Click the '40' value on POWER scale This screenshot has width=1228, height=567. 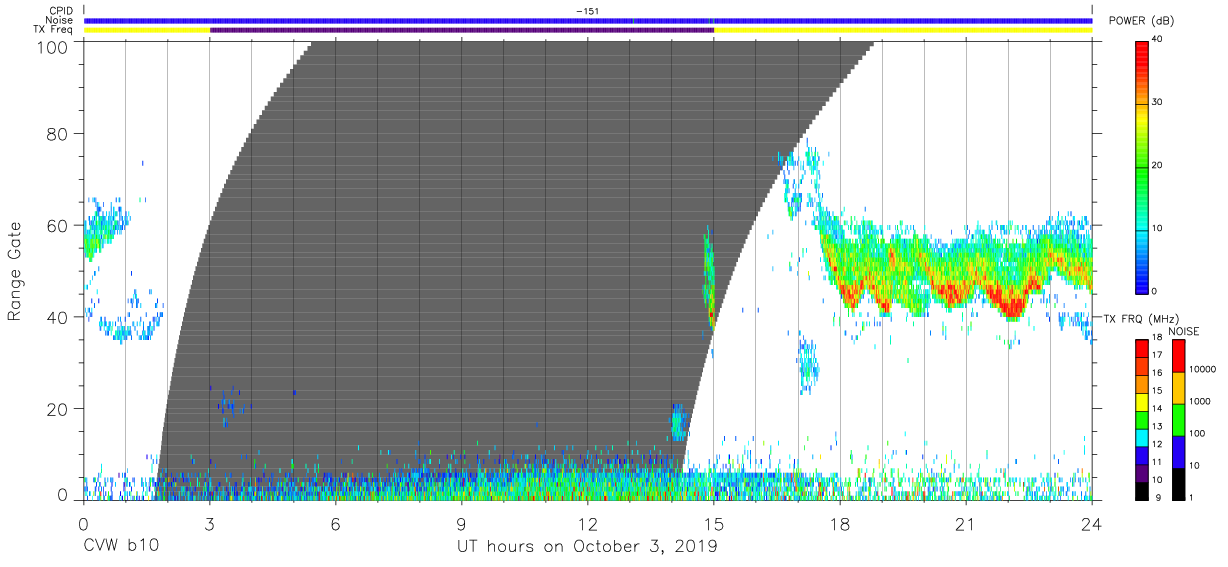pos(1157,40)
